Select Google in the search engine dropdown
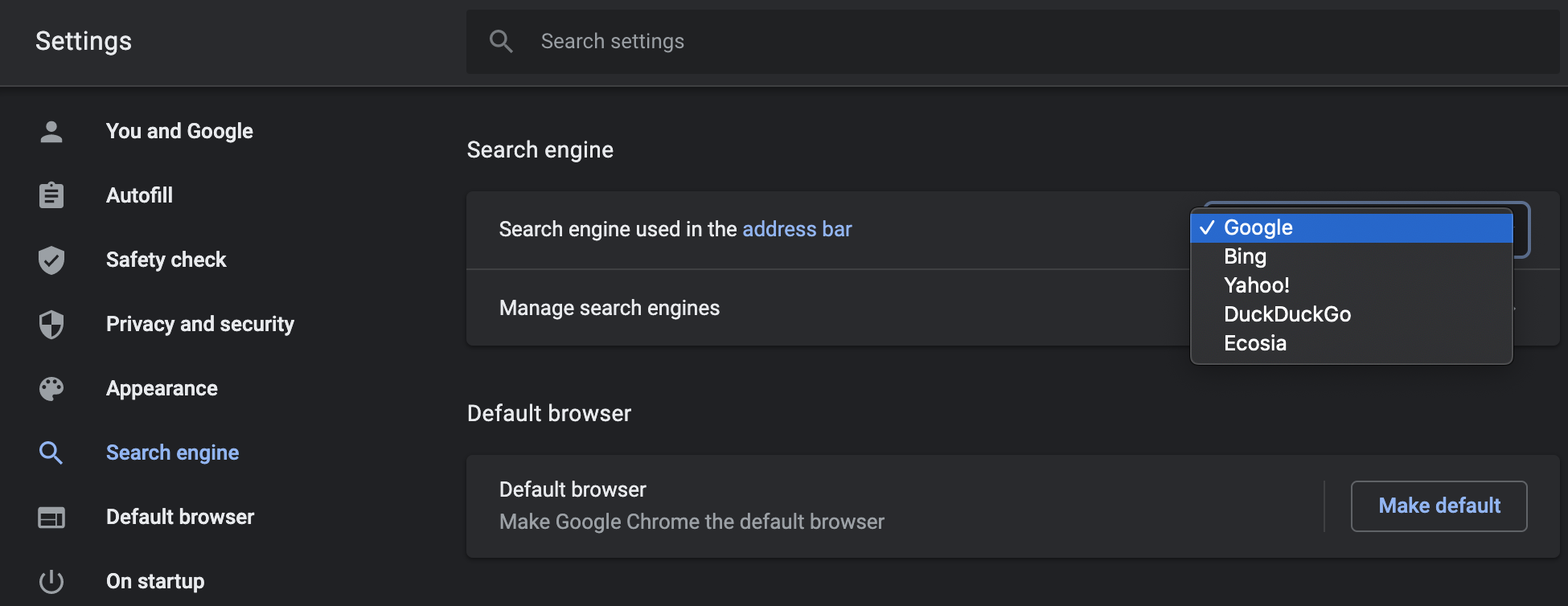This screenshot has height=606, width=1568. coord(1258,227)
